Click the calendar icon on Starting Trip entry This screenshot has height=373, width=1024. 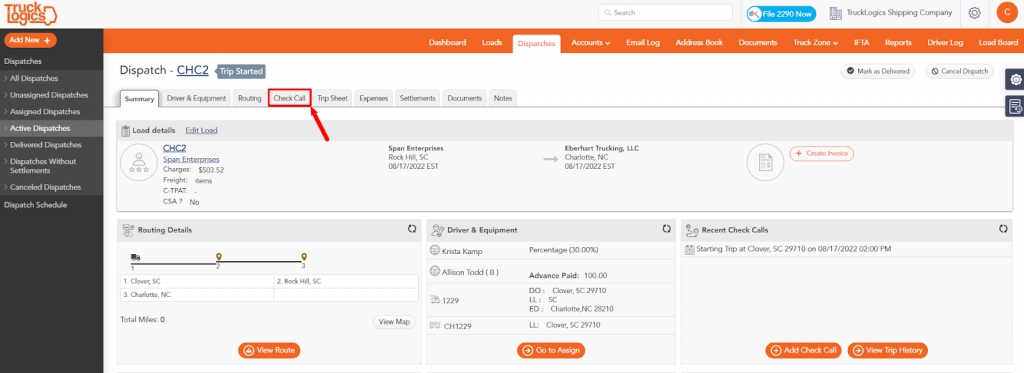coord(691,249)
